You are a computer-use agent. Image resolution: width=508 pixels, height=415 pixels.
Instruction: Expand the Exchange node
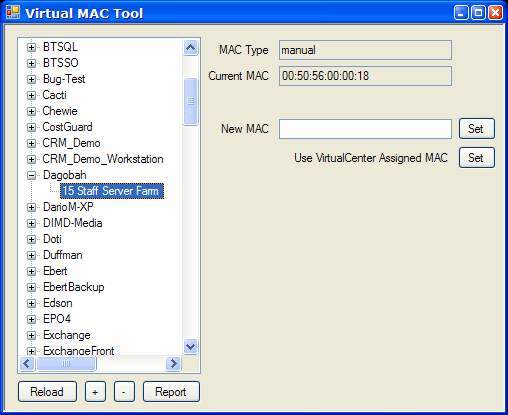pos(31,335)
